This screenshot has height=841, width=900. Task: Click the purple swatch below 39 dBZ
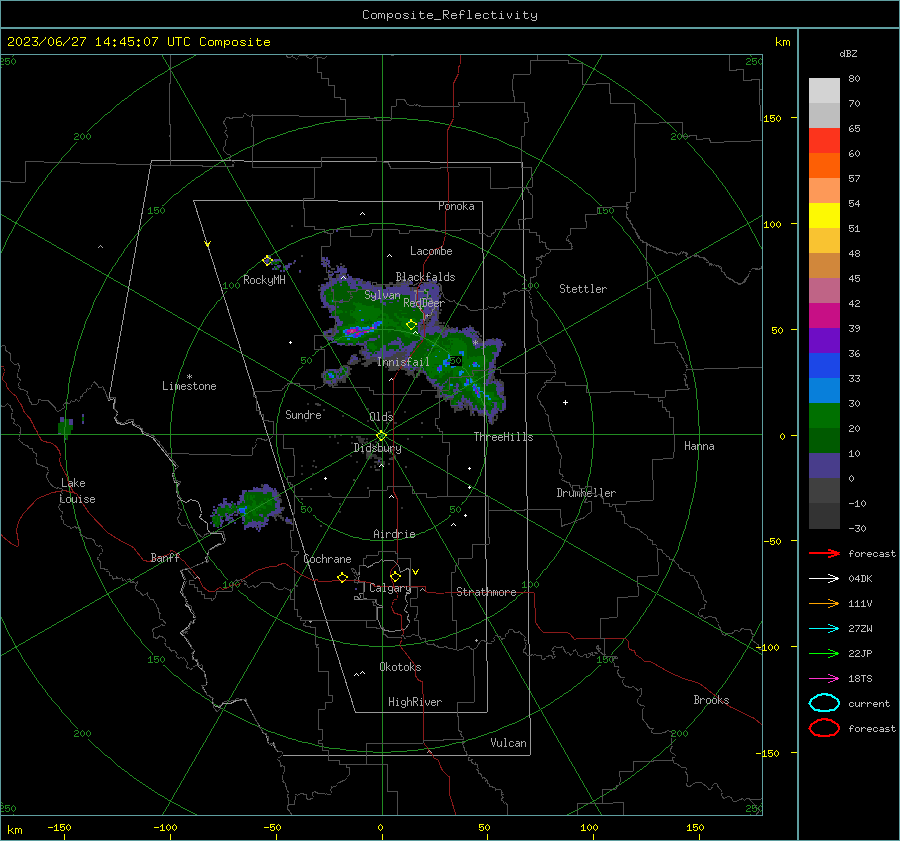point(824,341)
